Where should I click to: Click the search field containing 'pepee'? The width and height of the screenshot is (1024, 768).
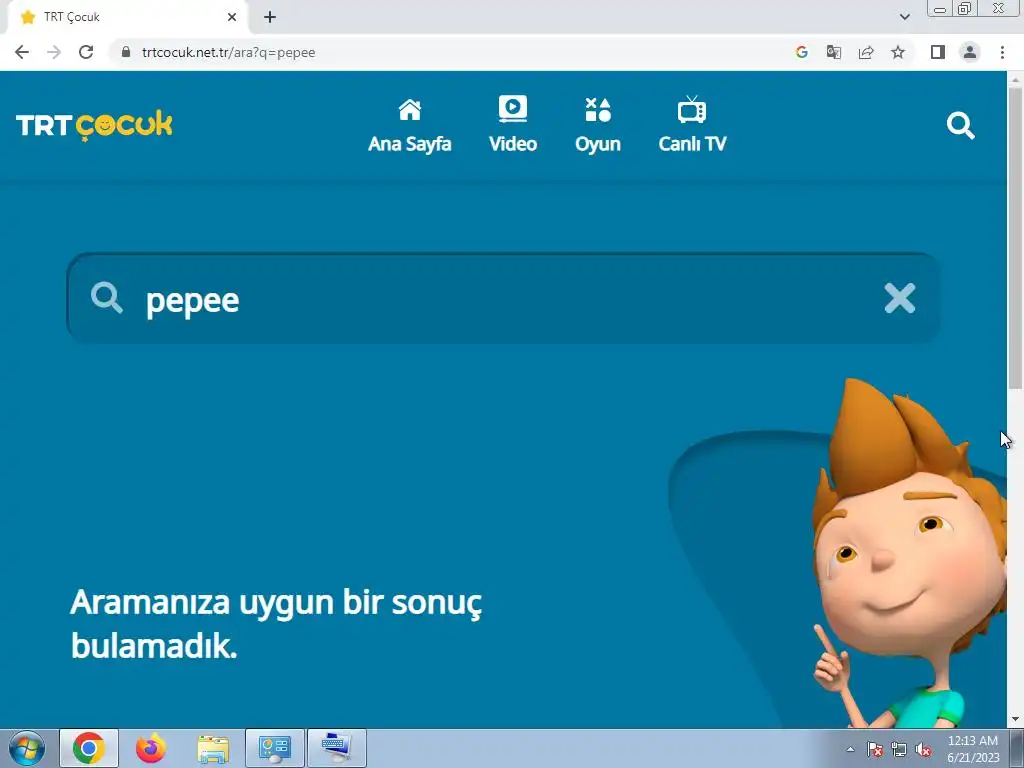pos(503,298)
